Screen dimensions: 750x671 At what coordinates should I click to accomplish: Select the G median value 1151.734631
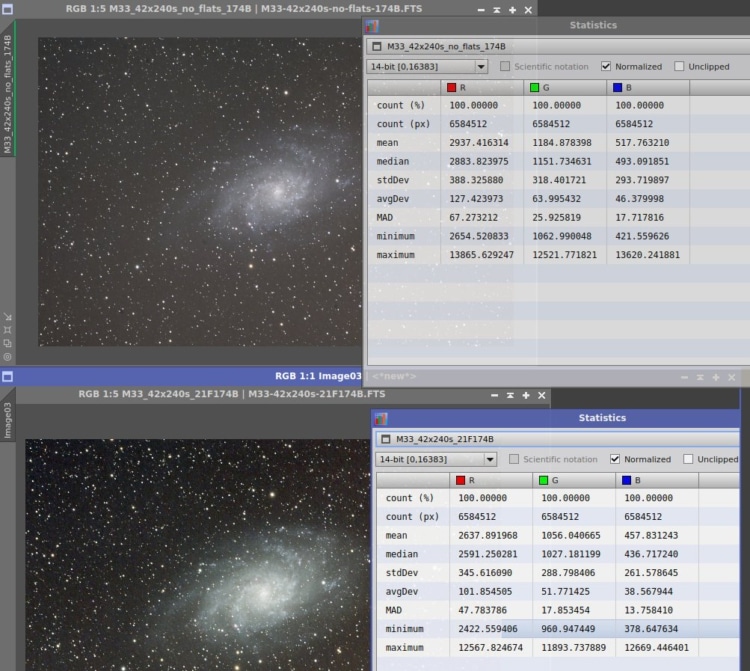[562, 161]
